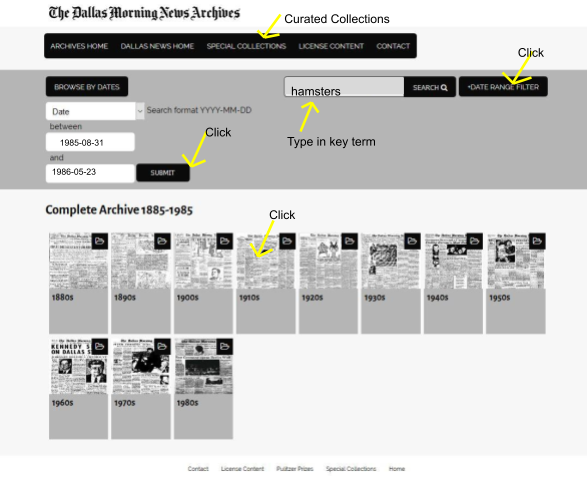Click the Submit button
Viewport: 587px width, 477px height.
click(163, 173)
